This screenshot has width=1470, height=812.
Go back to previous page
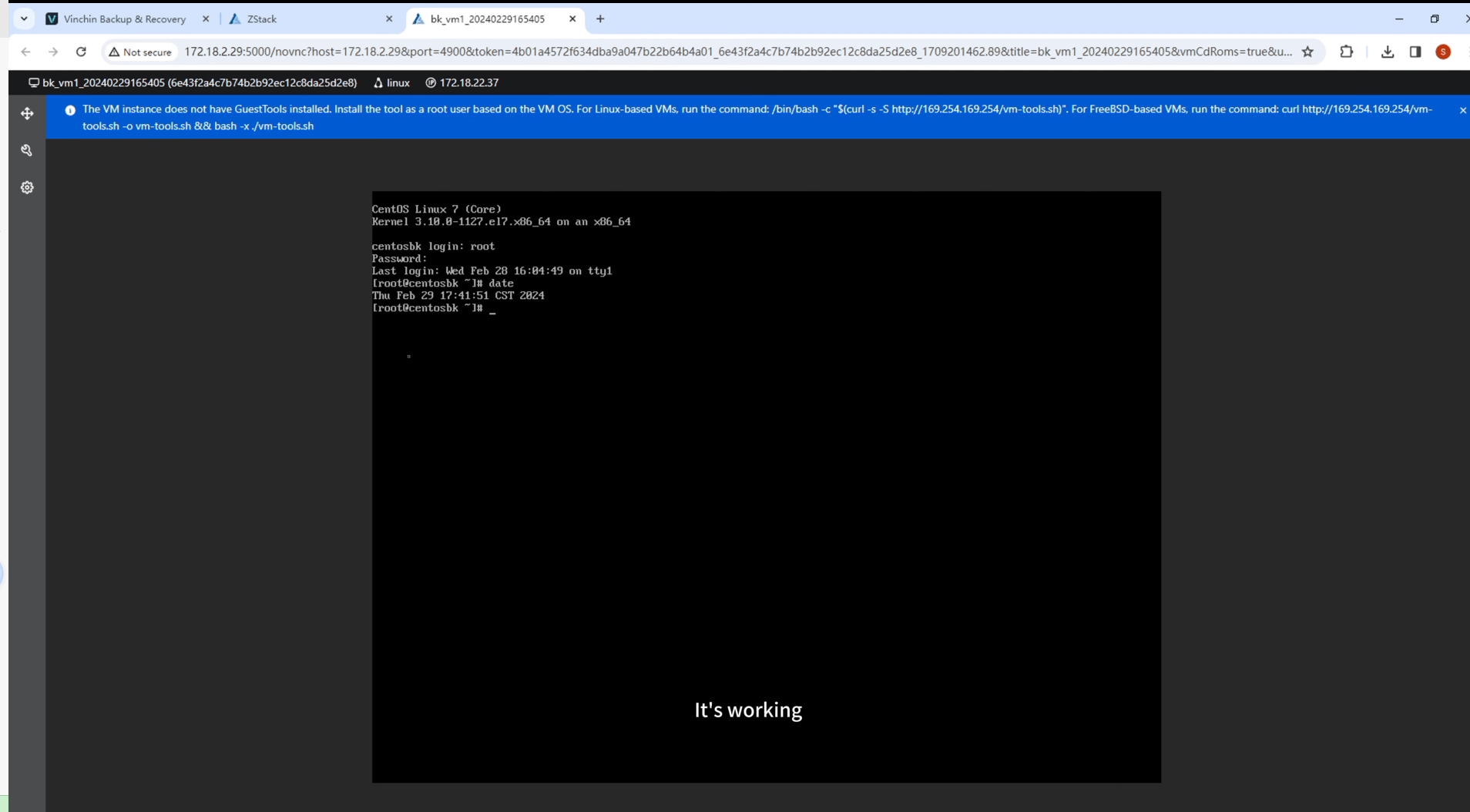tap(25, 52)
